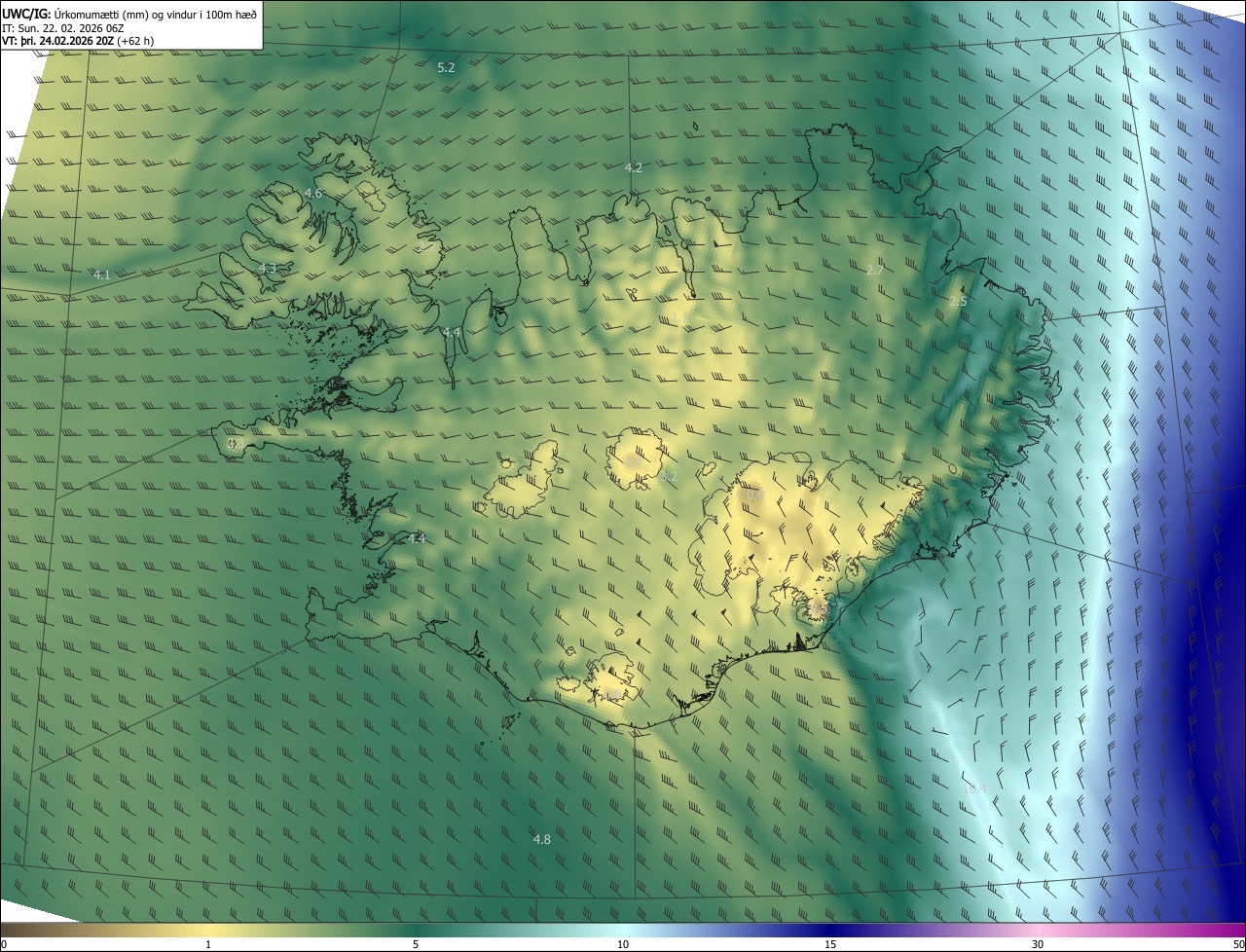This screenshot has width=1246, height=952.
Task: Click the '30' tick on the color scale
Action: pyautogui.click(x=1038, y=944)
